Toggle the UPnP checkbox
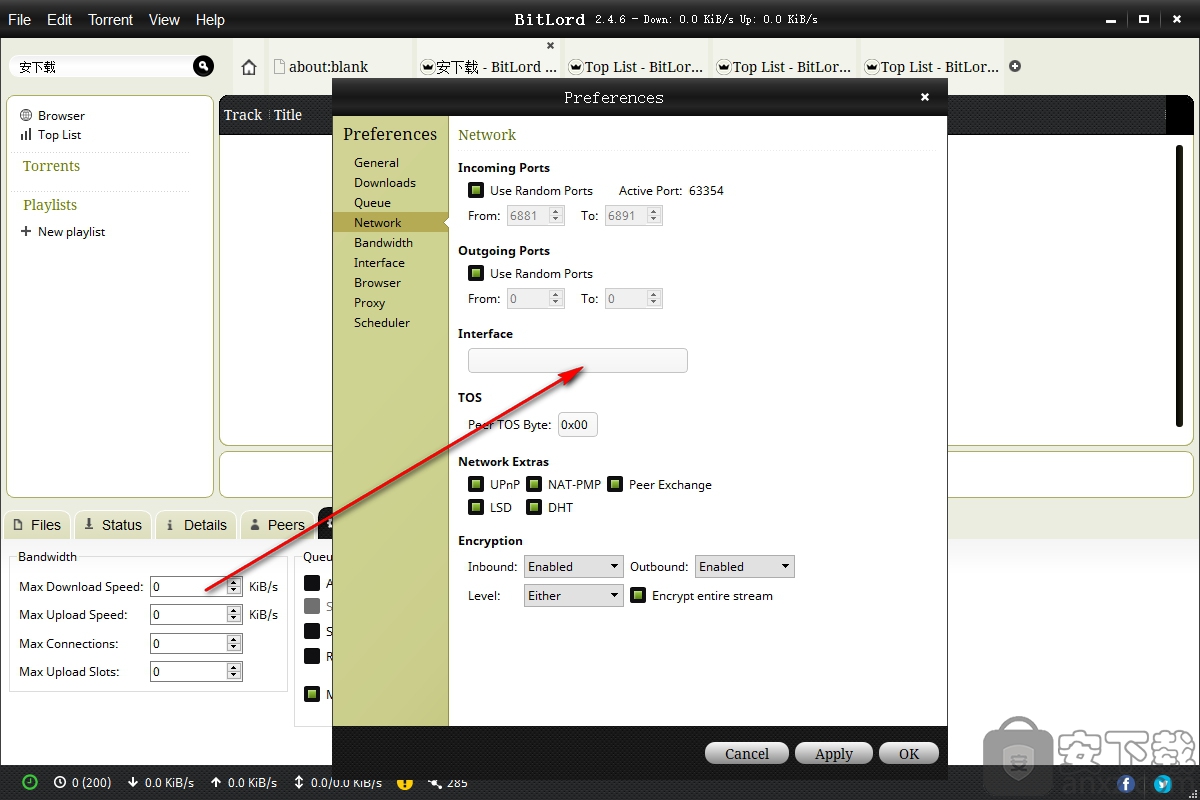 [x=476, y=484]
